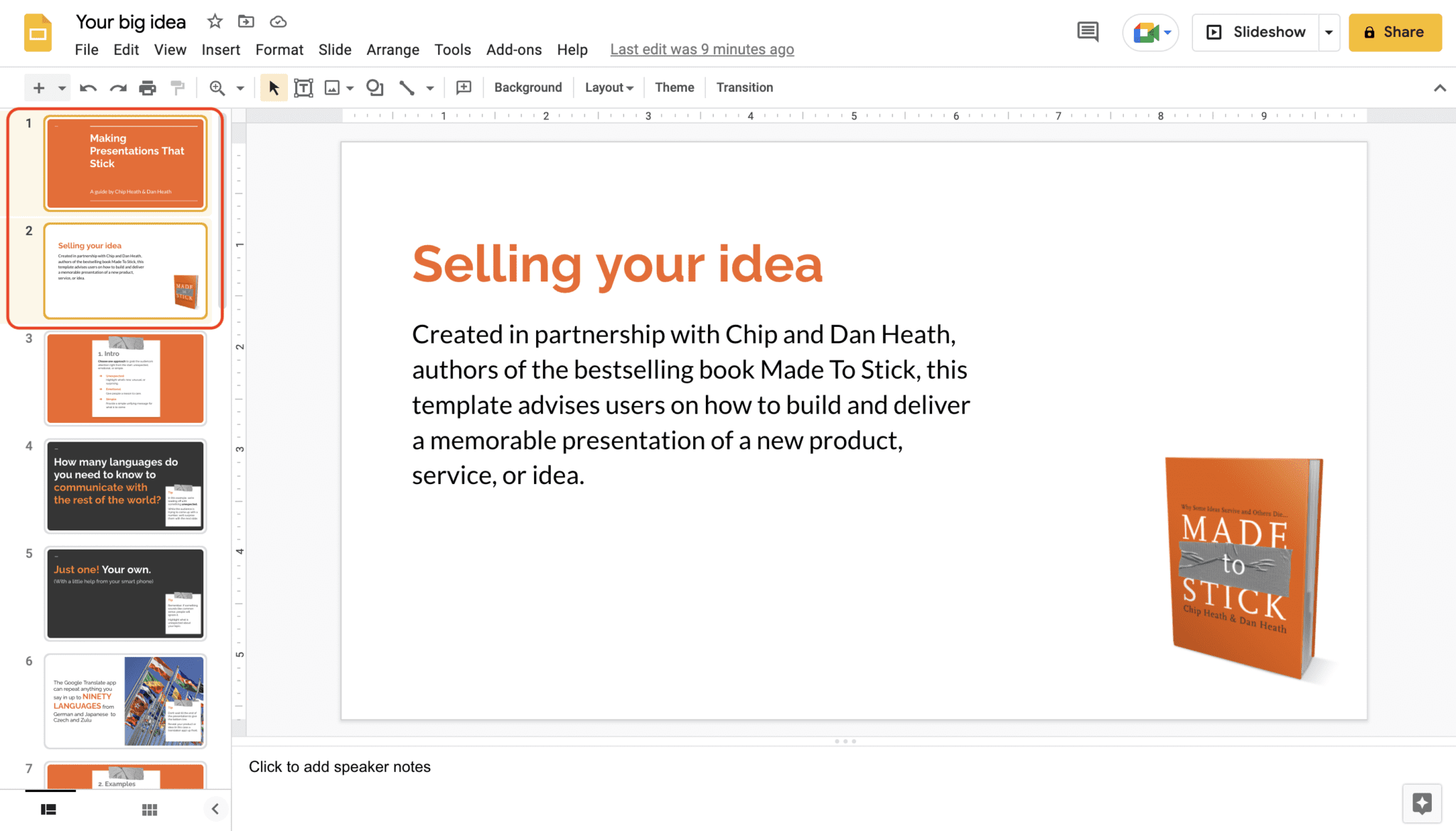Insert a text box
The height and width of the screenshot is (831, 1456).
(304, 87)
